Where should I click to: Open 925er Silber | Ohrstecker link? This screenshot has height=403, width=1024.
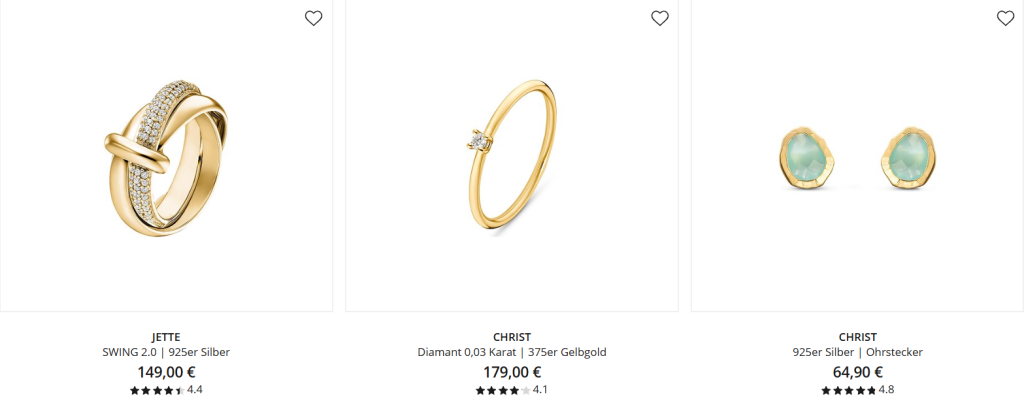[x=857, y=352]
